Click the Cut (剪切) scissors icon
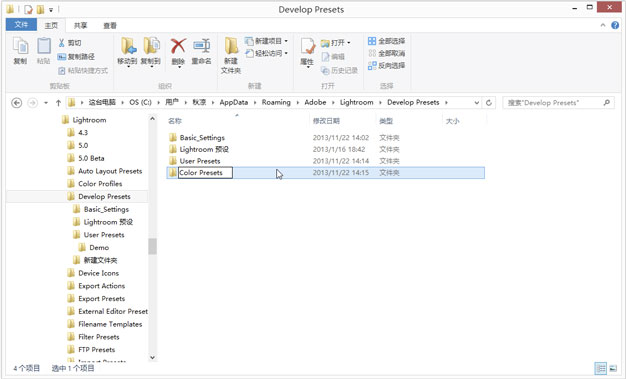Screen dimensions: 626x379 click(61, 43)
